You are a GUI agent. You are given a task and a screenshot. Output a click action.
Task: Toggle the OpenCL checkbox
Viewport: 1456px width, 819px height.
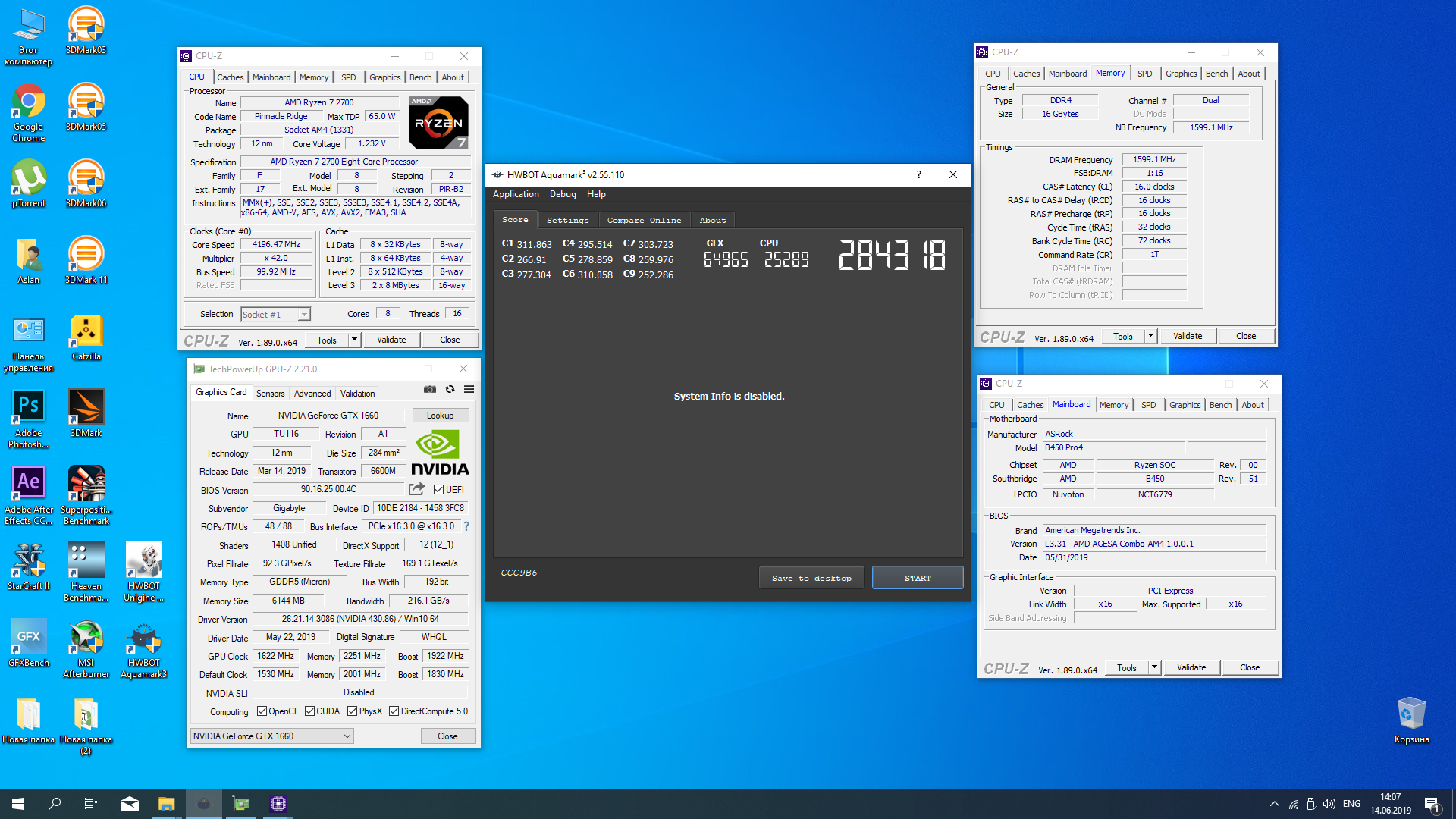click(x=262, y=711)
